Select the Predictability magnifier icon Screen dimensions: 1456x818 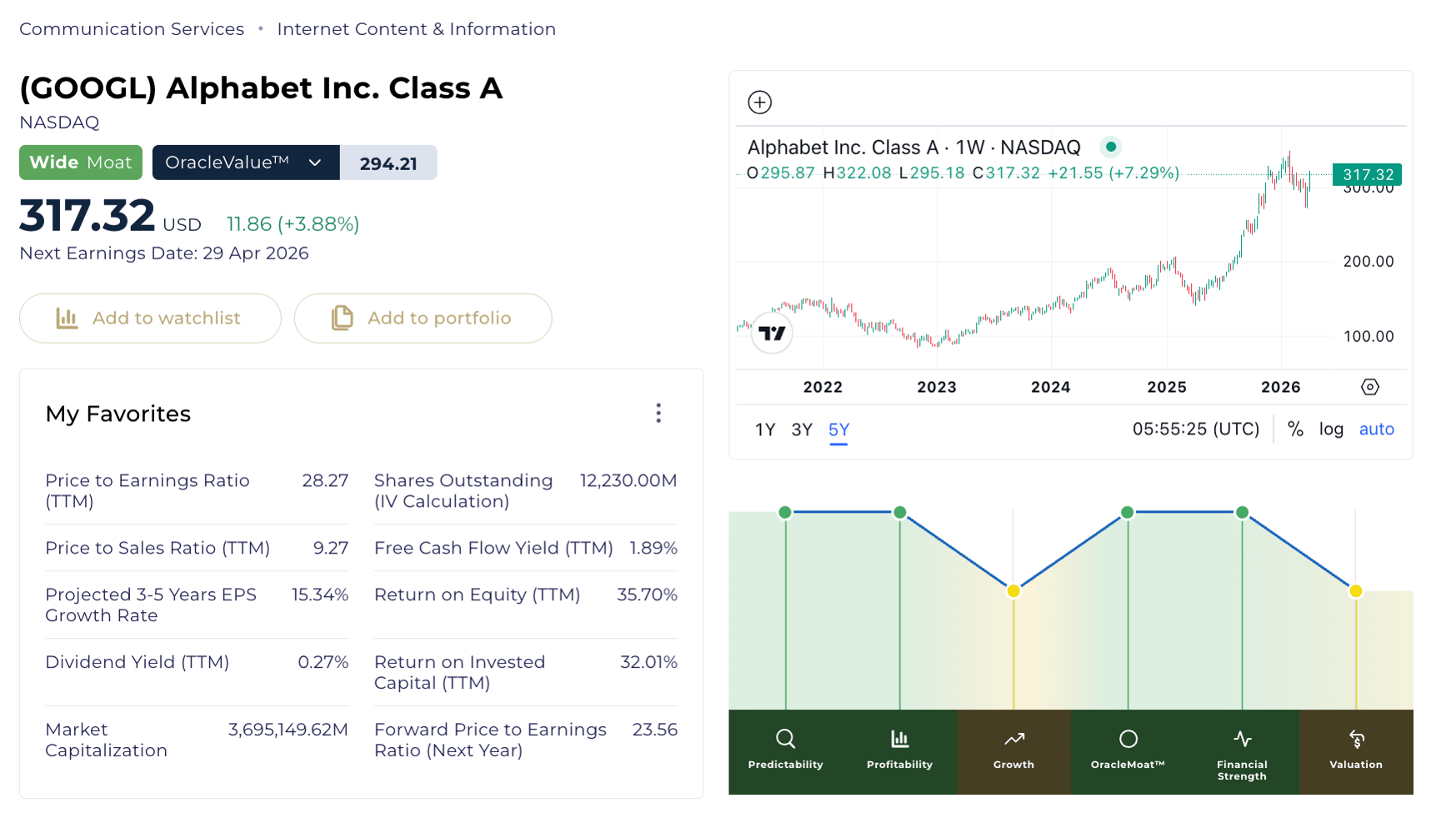tap(785, 739)
